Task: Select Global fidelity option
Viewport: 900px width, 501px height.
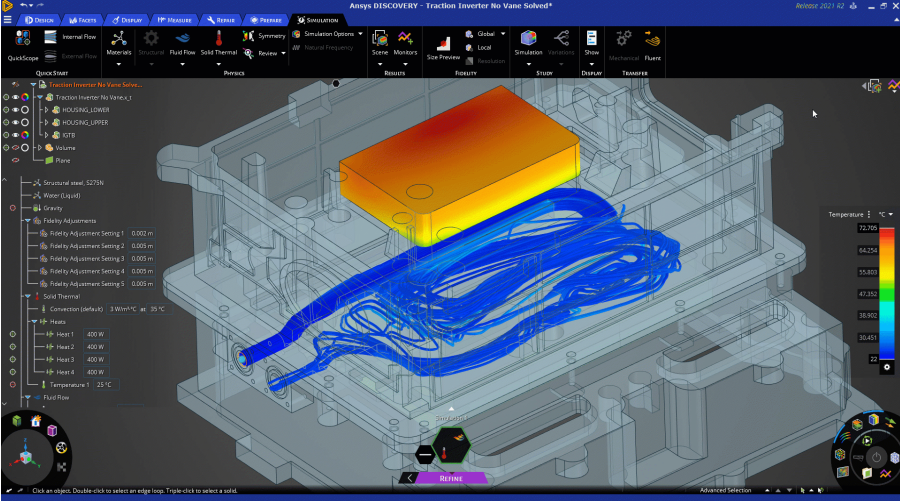Action: point(480,34)
